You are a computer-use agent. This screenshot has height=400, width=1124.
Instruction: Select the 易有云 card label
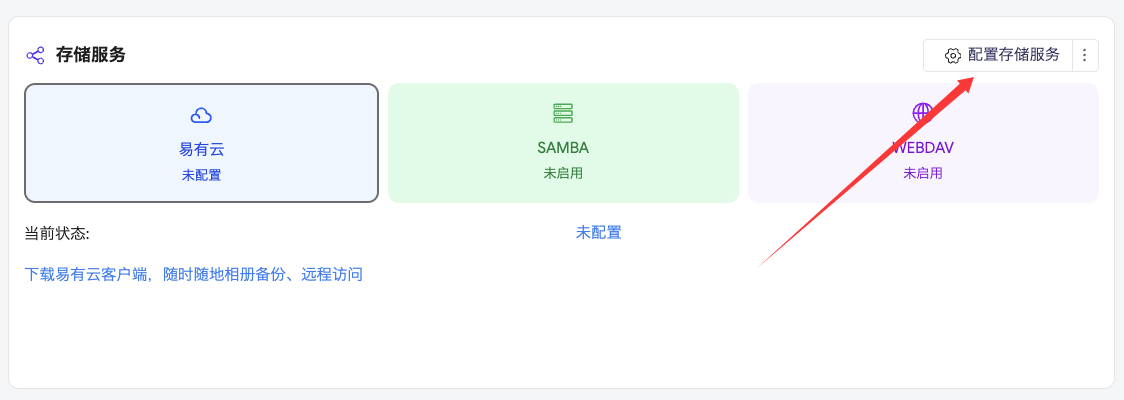point(201,149)
